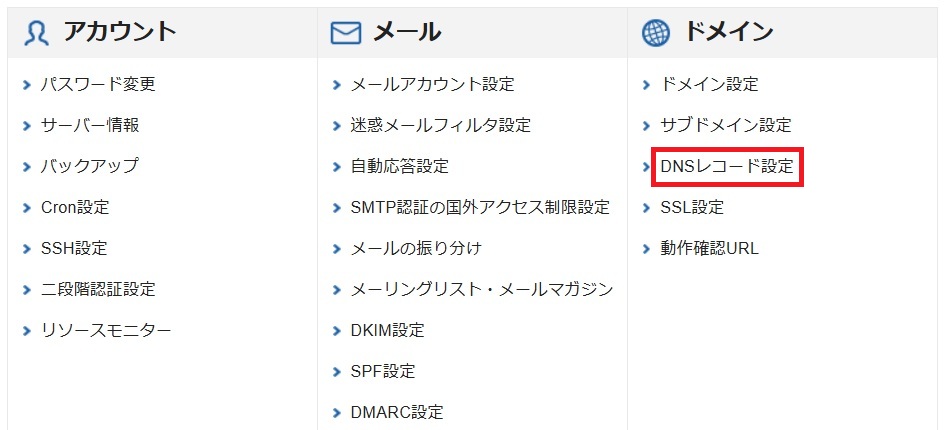Viewport: 945px width, 430px height.
Task: Click the アカウント person icon
Action: pos(36,33)
